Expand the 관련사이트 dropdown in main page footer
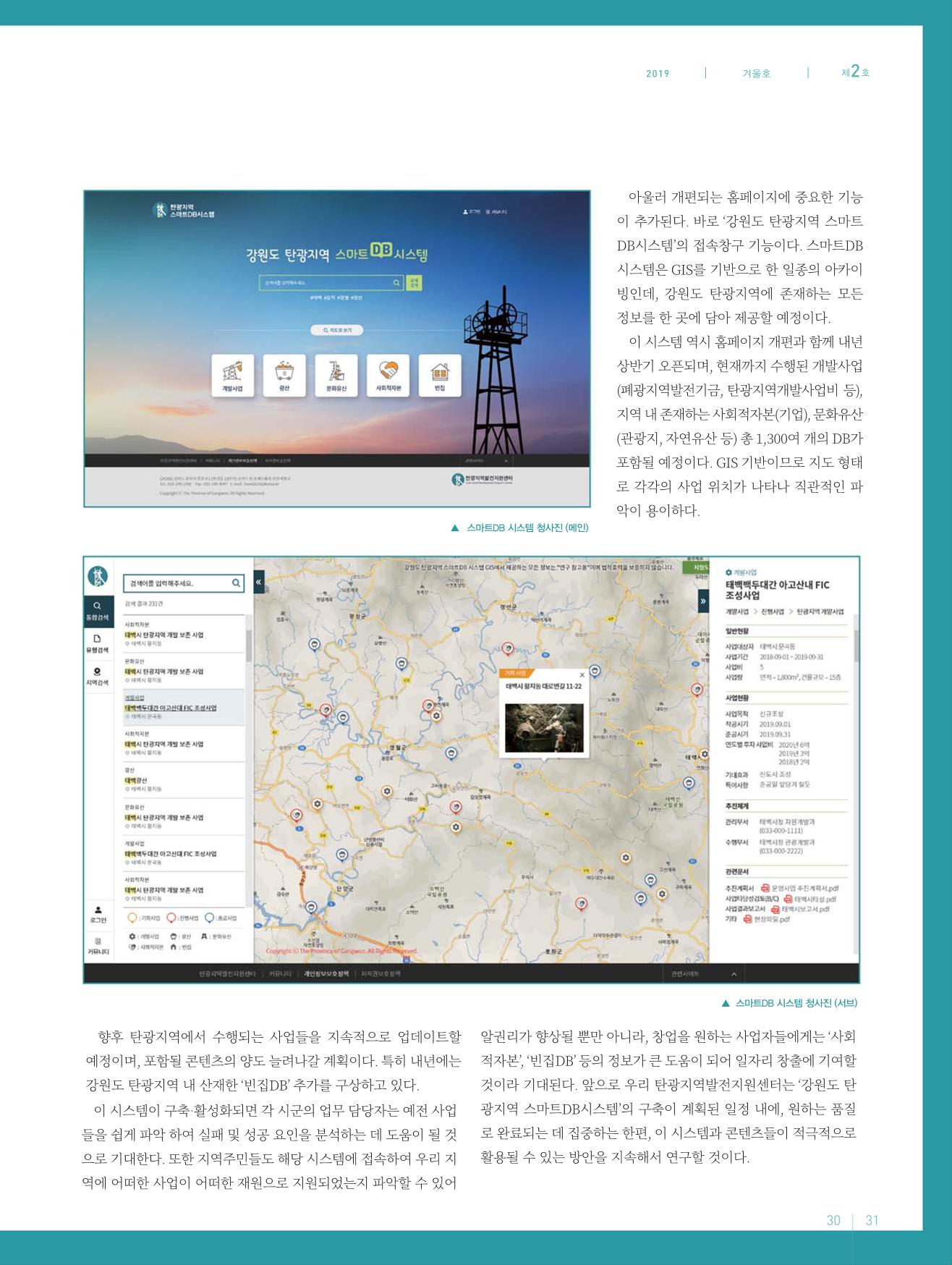 point(487,460)
